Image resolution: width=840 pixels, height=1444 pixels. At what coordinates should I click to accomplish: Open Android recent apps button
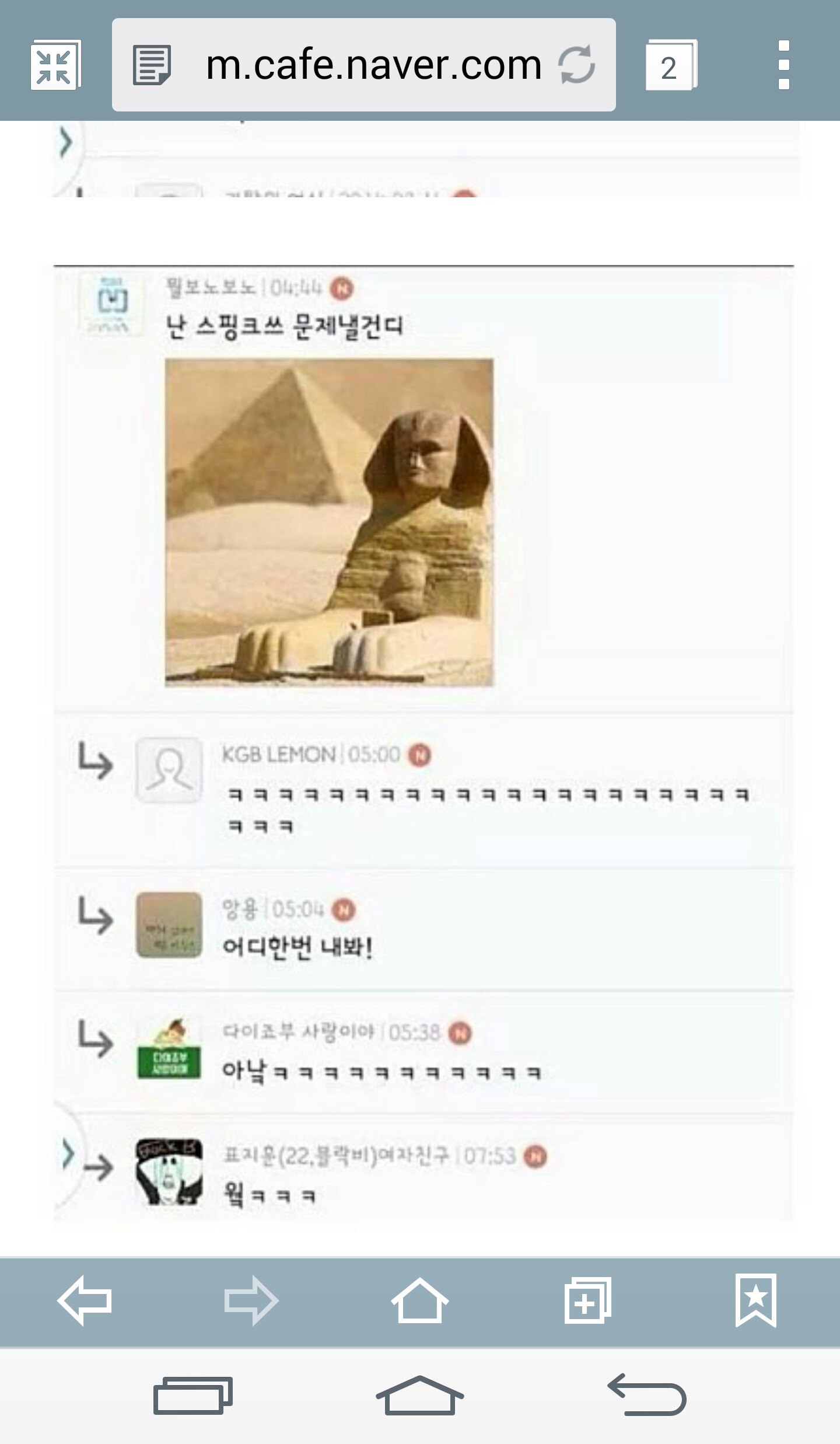pyautogui.click(x=193, y=1396)
